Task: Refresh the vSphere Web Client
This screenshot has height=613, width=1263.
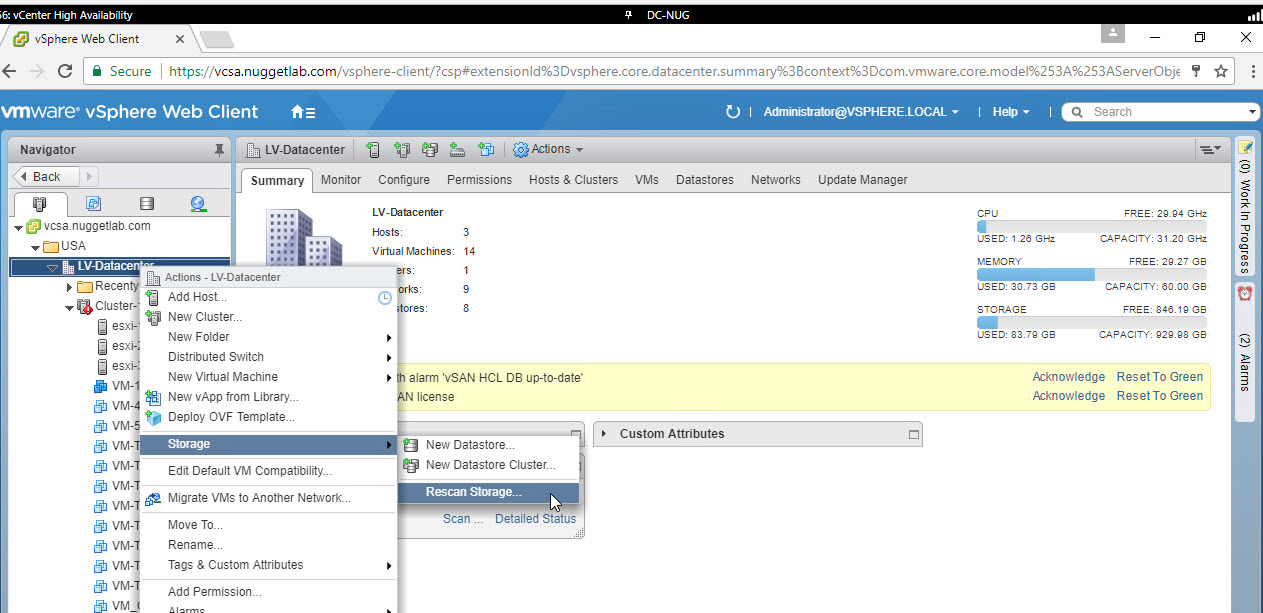Action: point(732,112)
